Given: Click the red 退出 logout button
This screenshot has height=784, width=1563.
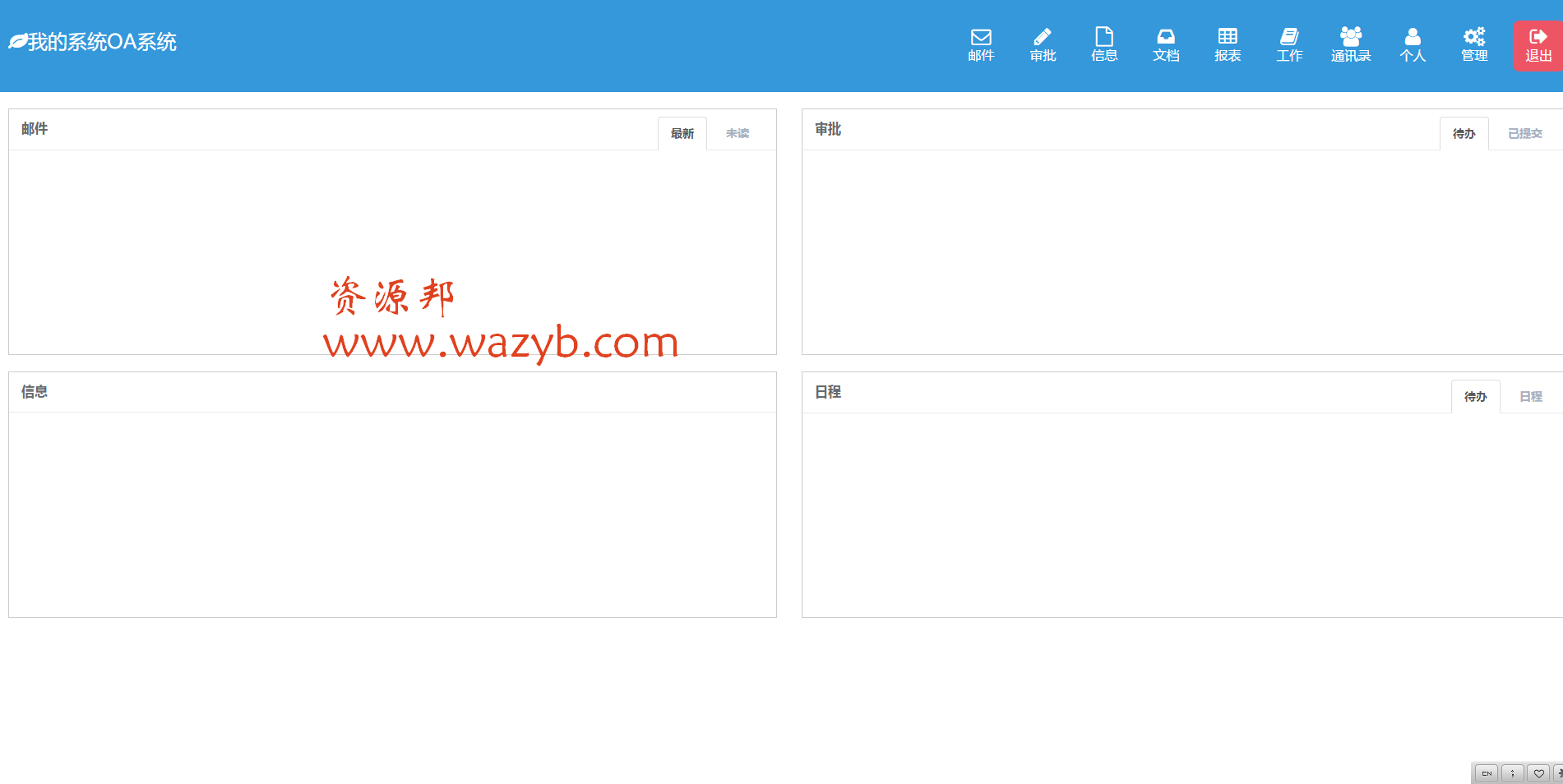Looking at the screenshot, I should [1538, 46].
